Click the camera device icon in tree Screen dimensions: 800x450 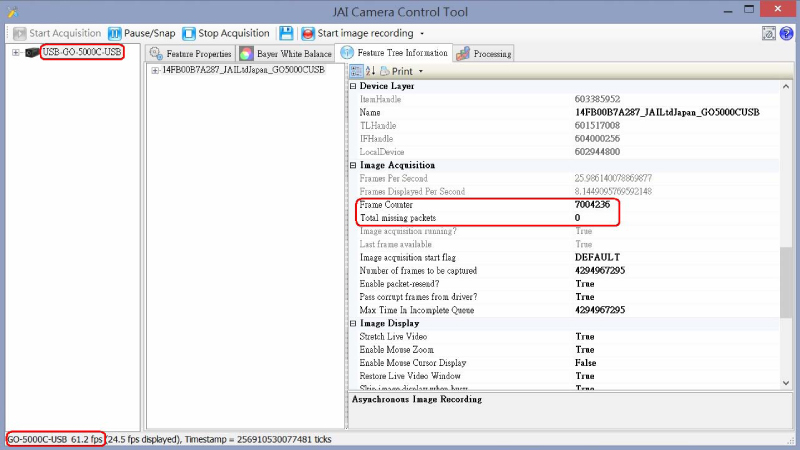(32, 53)
